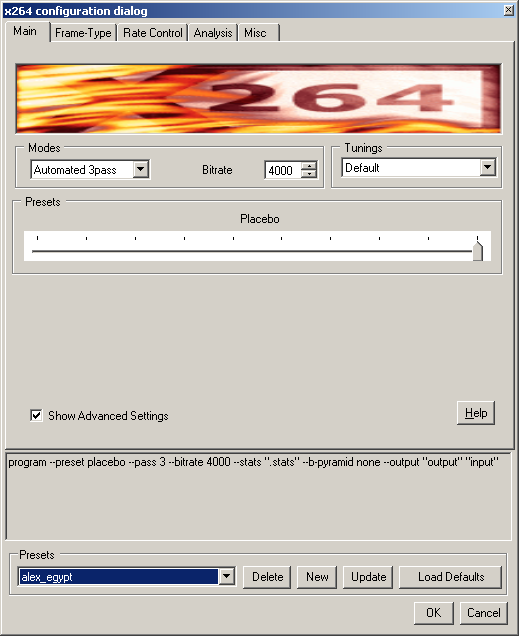Go to the Misc tab
Screen dimensions: 519x636
point(259,33)
